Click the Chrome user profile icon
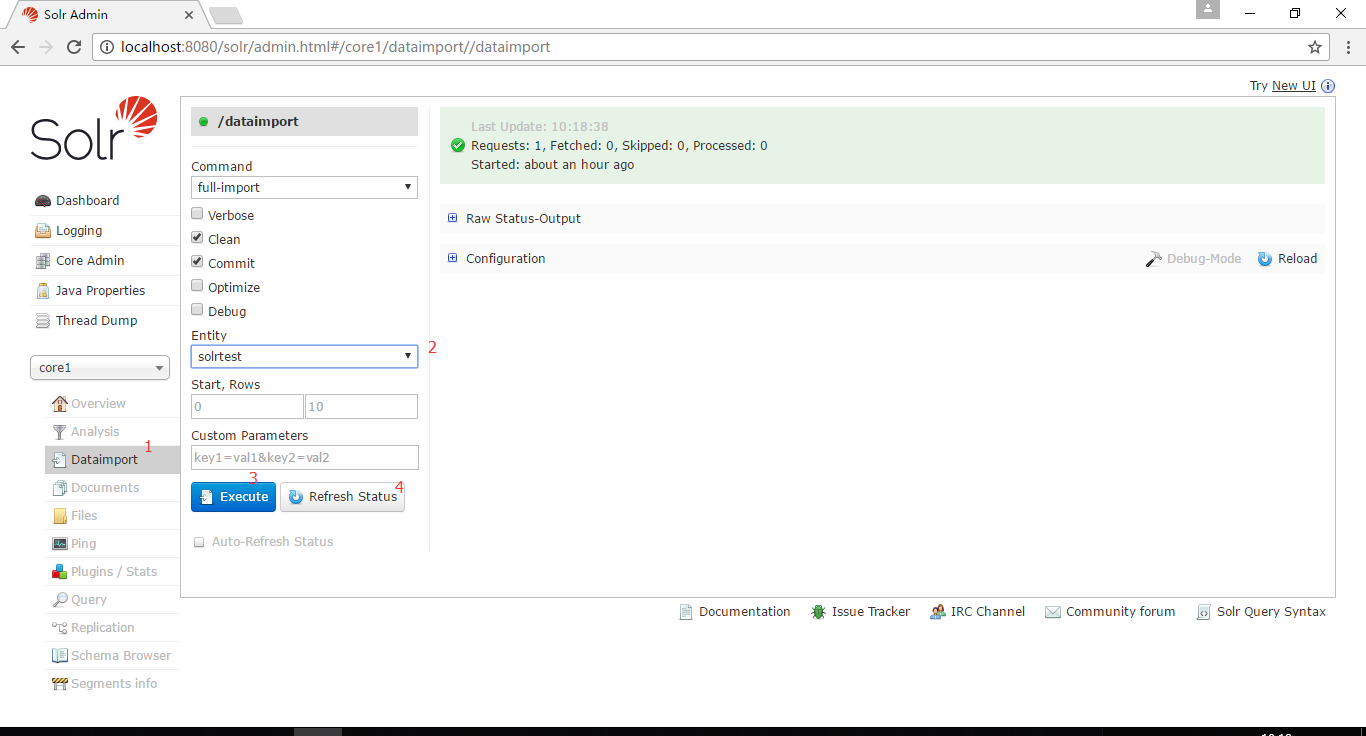Screen dimensions: 1366x736 click(x=1208, y=9)
